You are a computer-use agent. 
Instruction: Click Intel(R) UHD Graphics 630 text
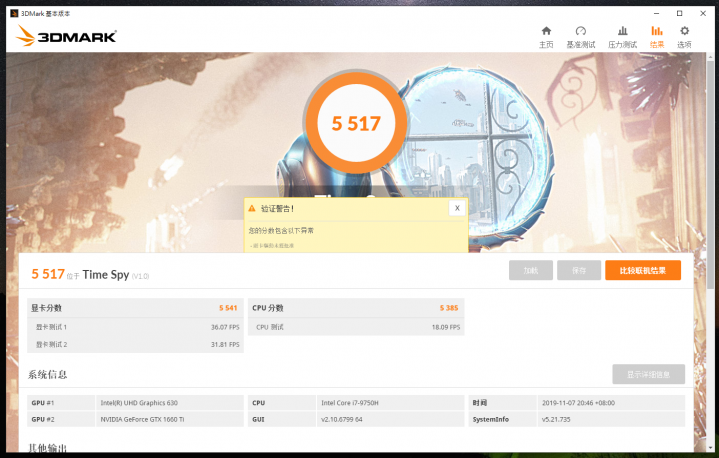[139, 403]
